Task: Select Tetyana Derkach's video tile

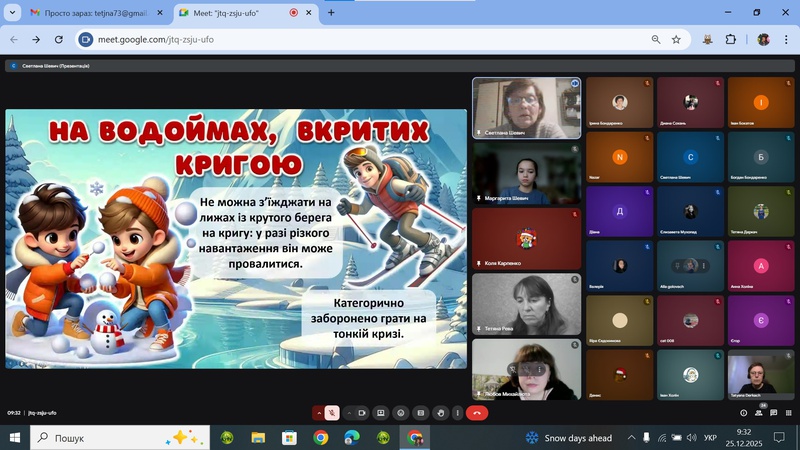Action: [759, 377]
